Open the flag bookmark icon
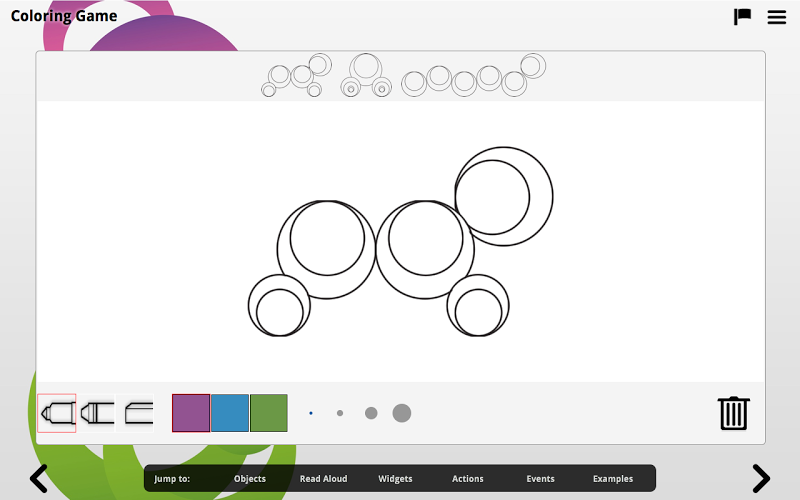This screenshot has width=800, height=500. point(742,16)
